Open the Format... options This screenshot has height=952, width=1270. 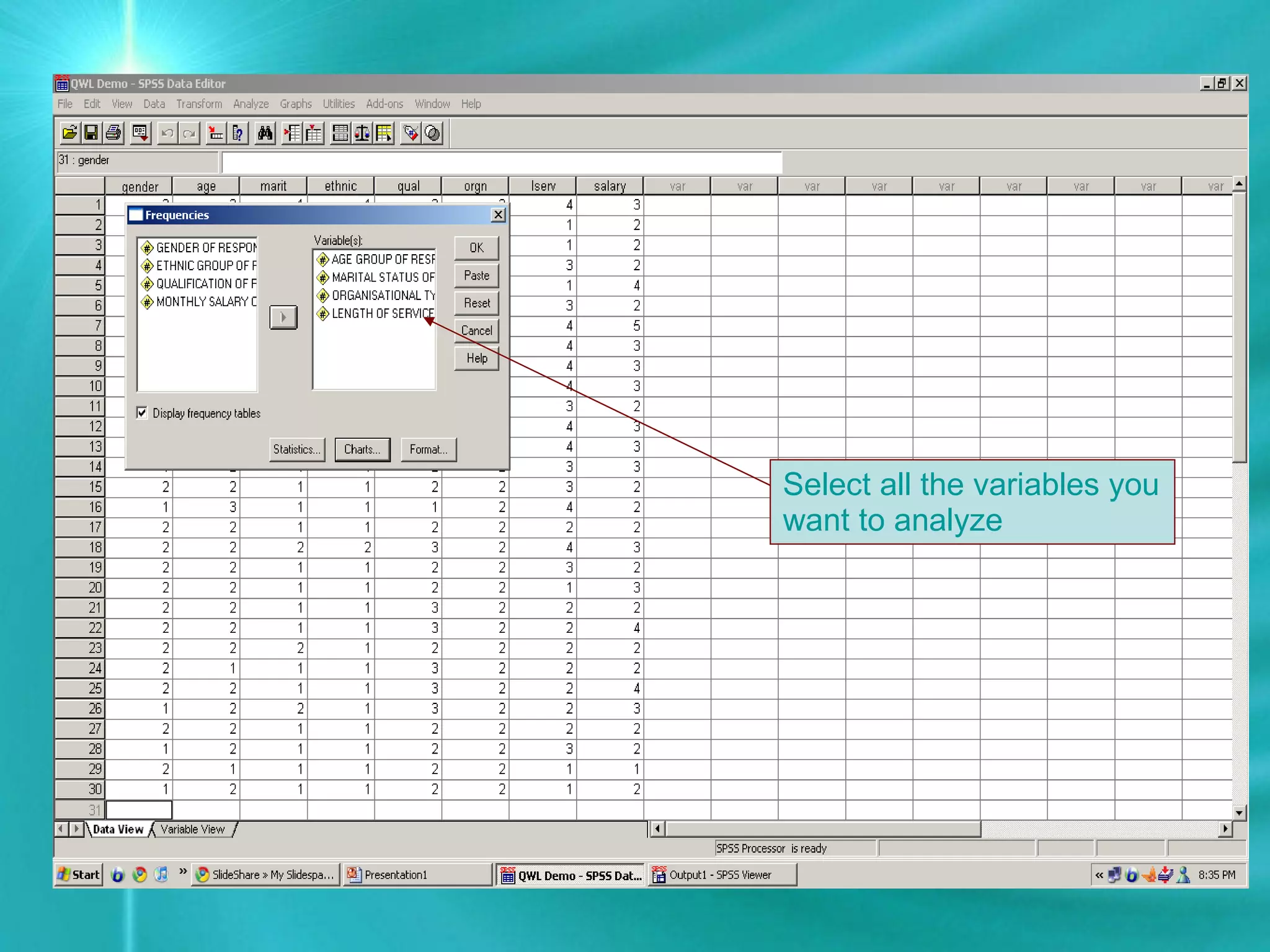[429, 449]
